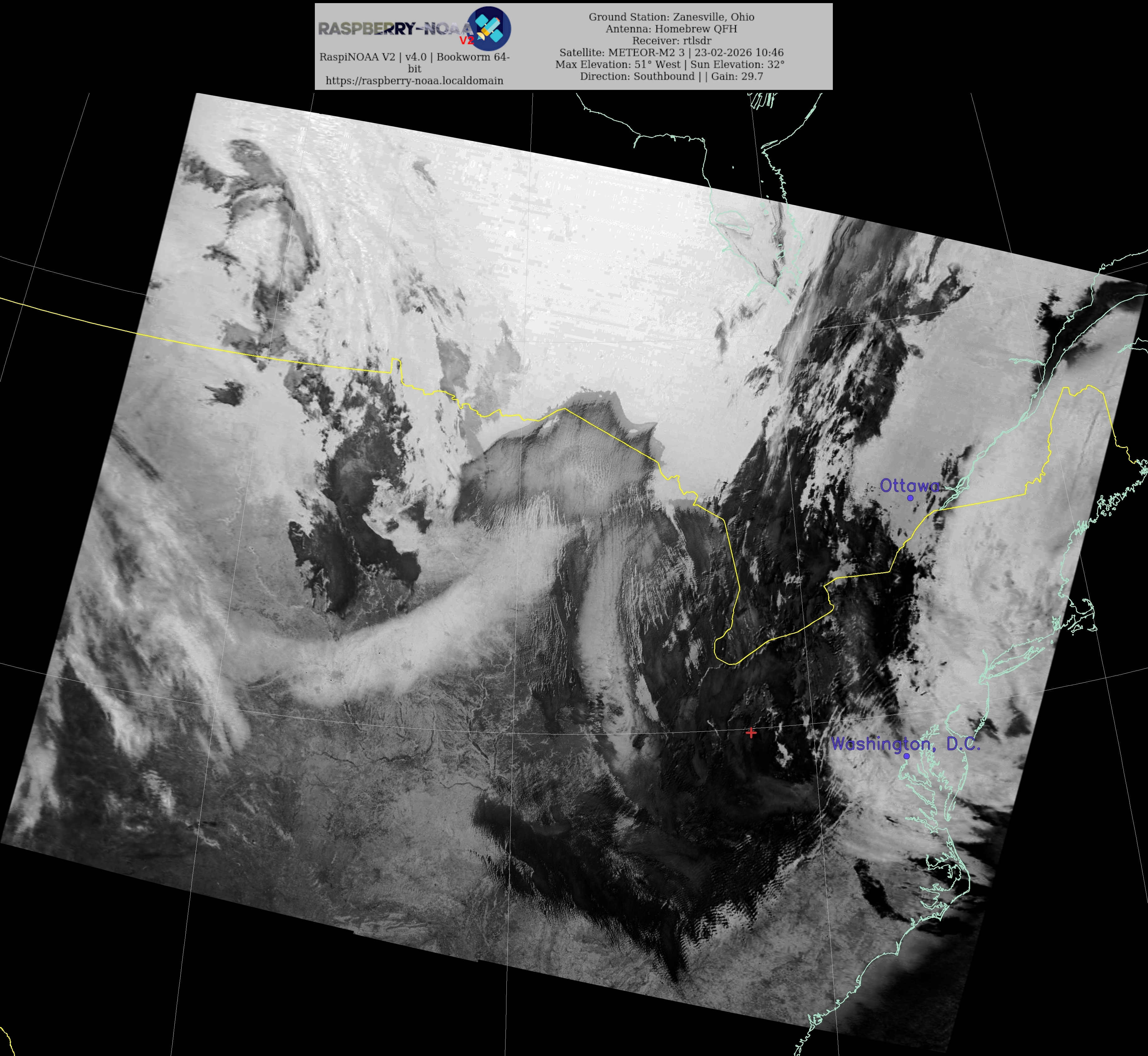The height and width of the screenshot is (1056, 1148).
Task: Click the blue dot marking Washington, D.C.
Action: click(906, 756)
